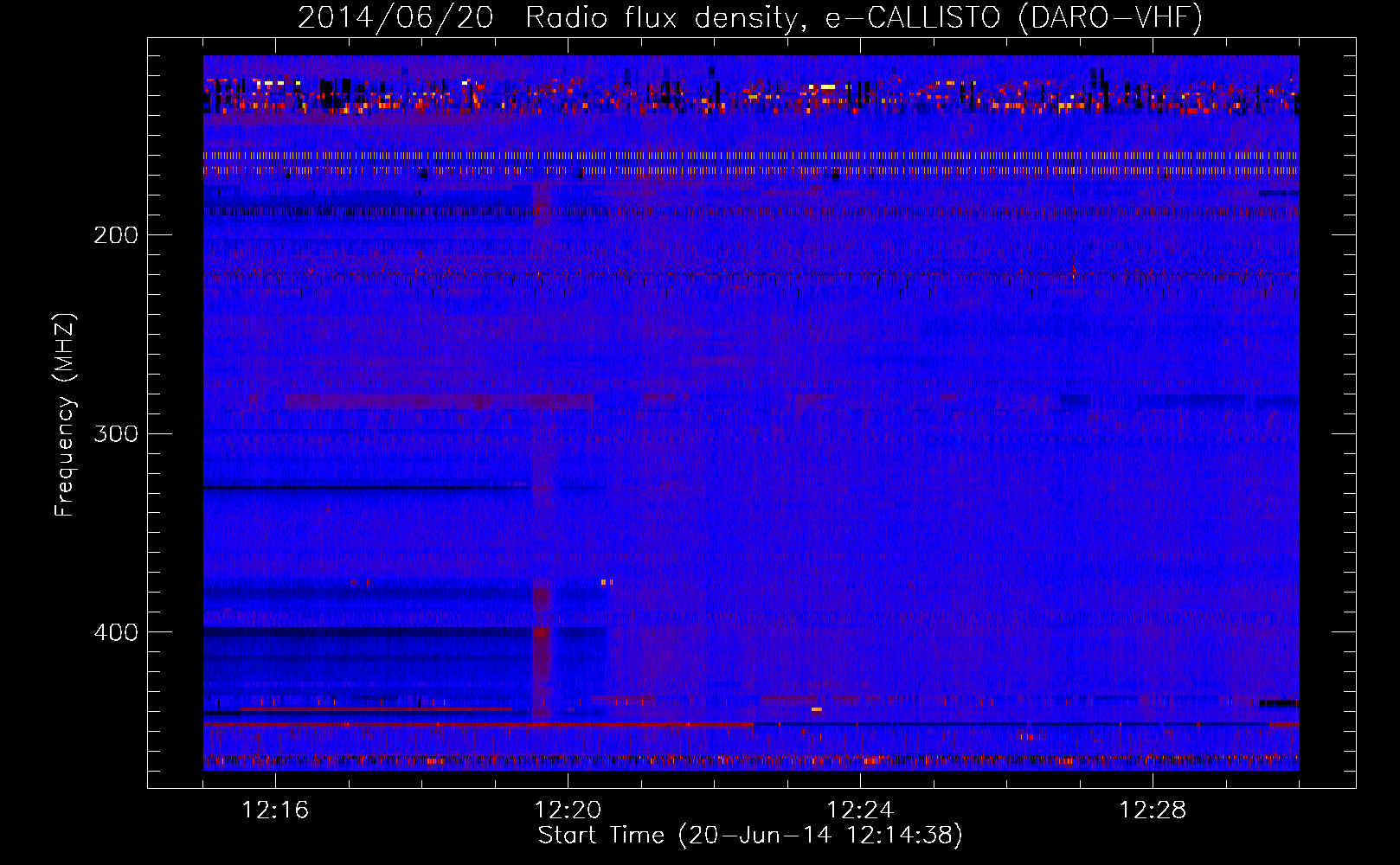Click the plot title 'Radio flux density, e-CALLISTO (DARO-VHF)'
This screenshot has height=865, width=1400.
pos(864,17)
